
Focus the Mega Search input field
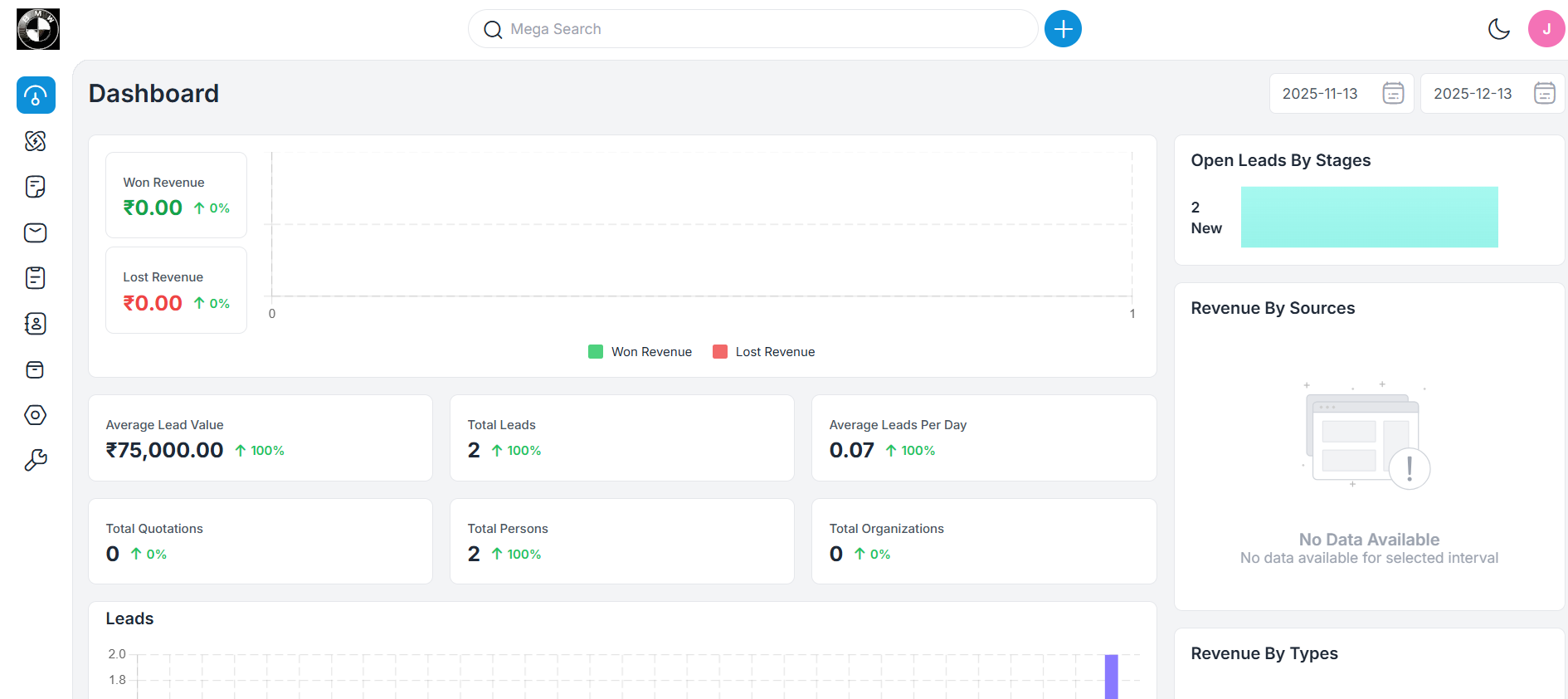pyautogui.click(x=753, y=29)
